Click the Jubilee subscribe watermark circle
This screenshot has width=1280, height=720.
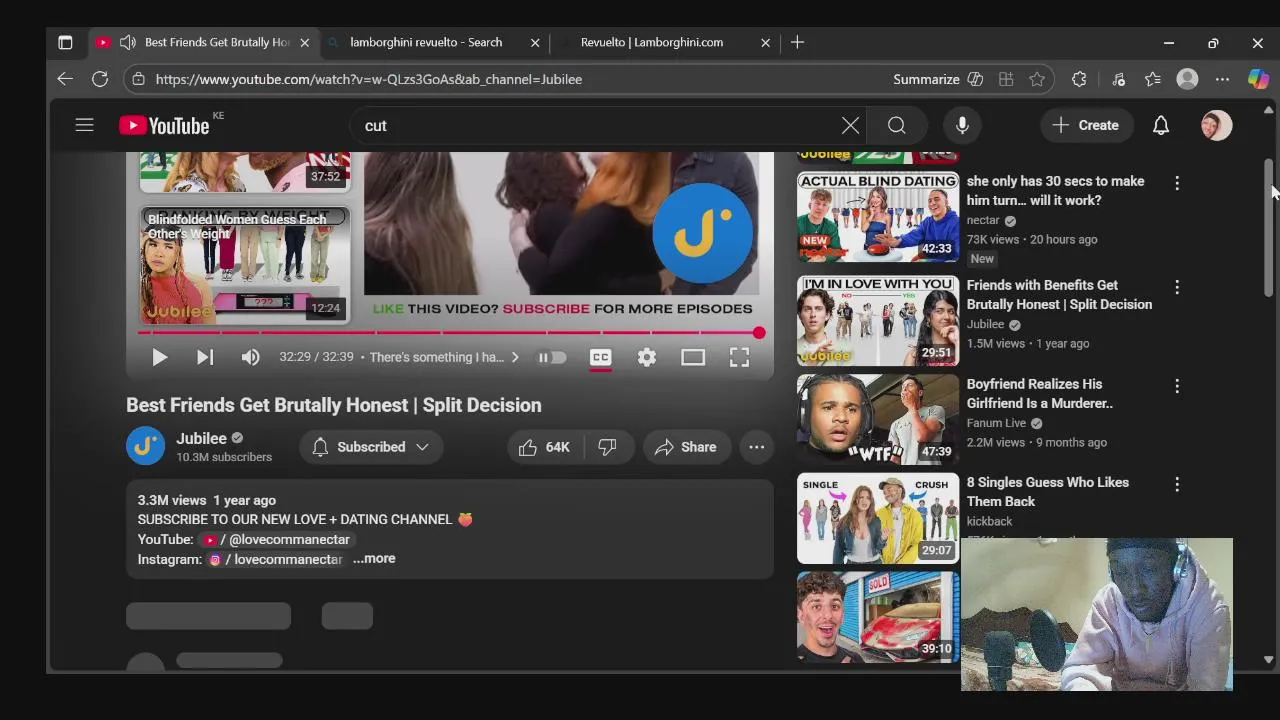[x=702, y=233]
